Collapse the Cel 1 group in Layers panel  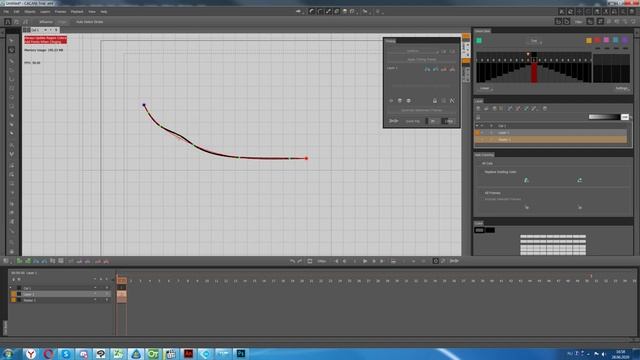coord(477,126)
